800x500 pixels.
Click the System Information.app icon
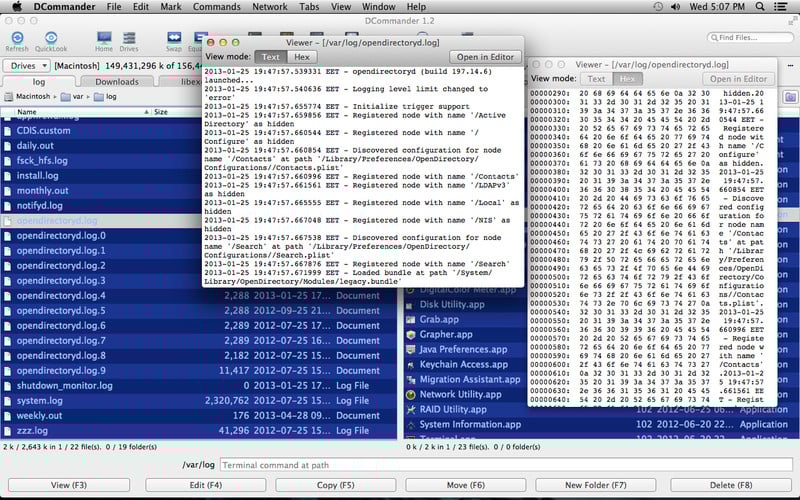[410, 424]
